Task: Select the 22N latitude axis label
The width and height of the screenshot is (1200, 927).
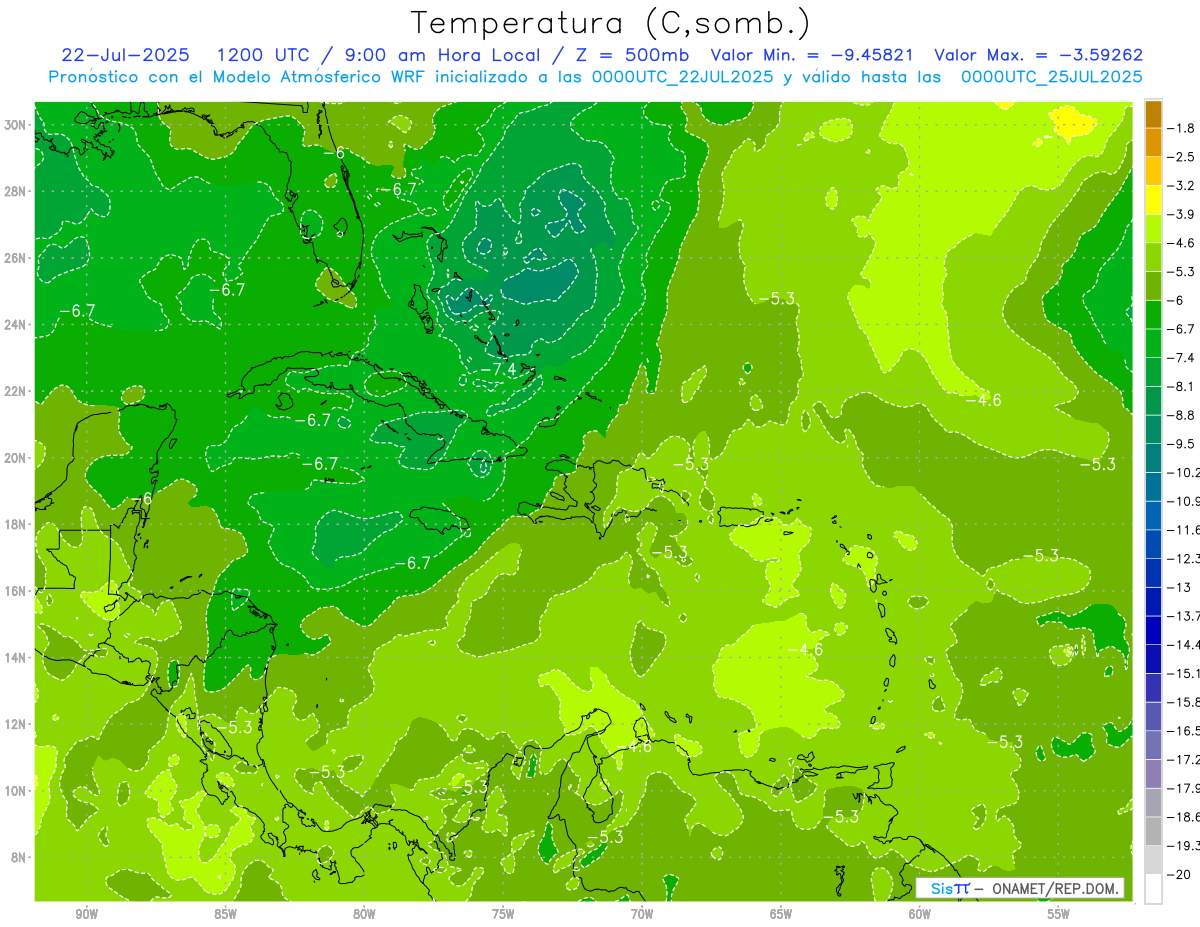Action: pos(17,391)
